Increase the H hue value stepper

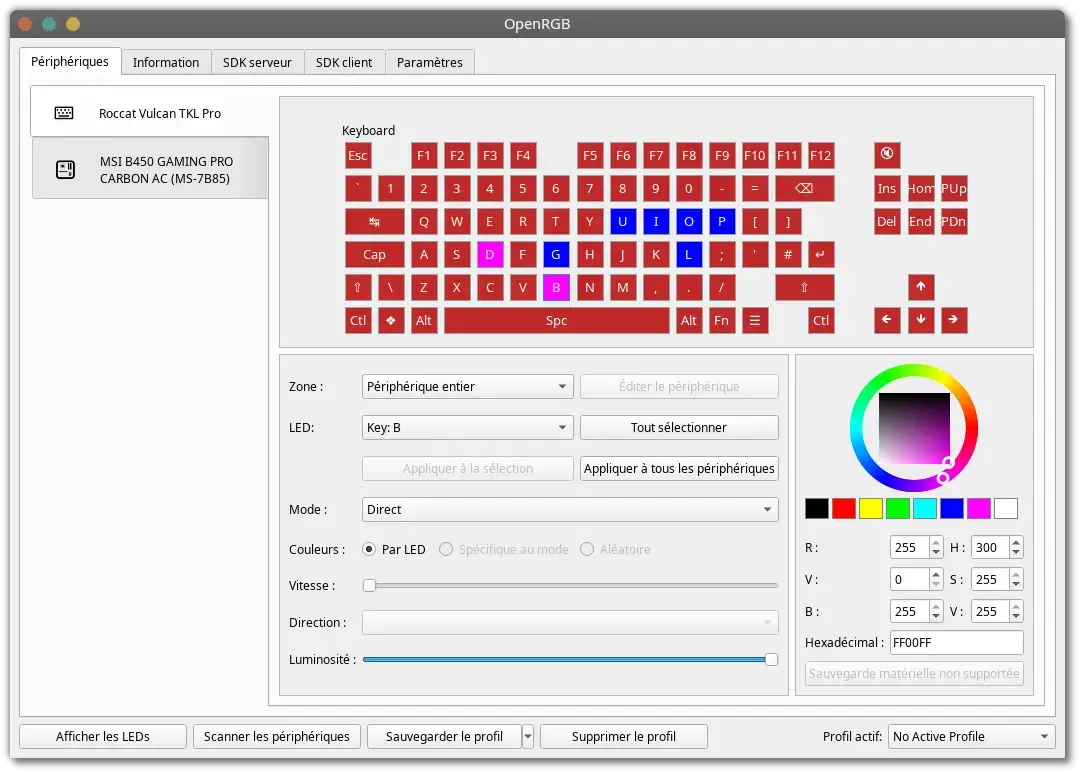pyautogui.click(x=1016, y=542)
